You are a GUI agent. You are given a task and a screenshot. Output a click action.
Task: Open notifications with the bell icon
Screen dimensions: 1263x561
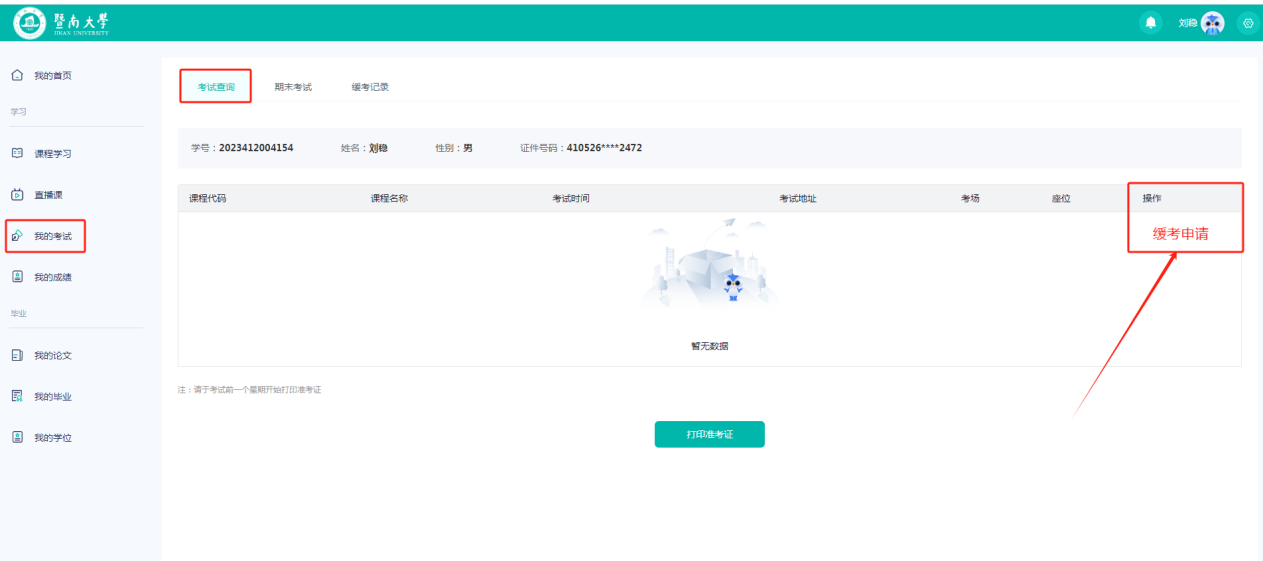coord(1151,22)
